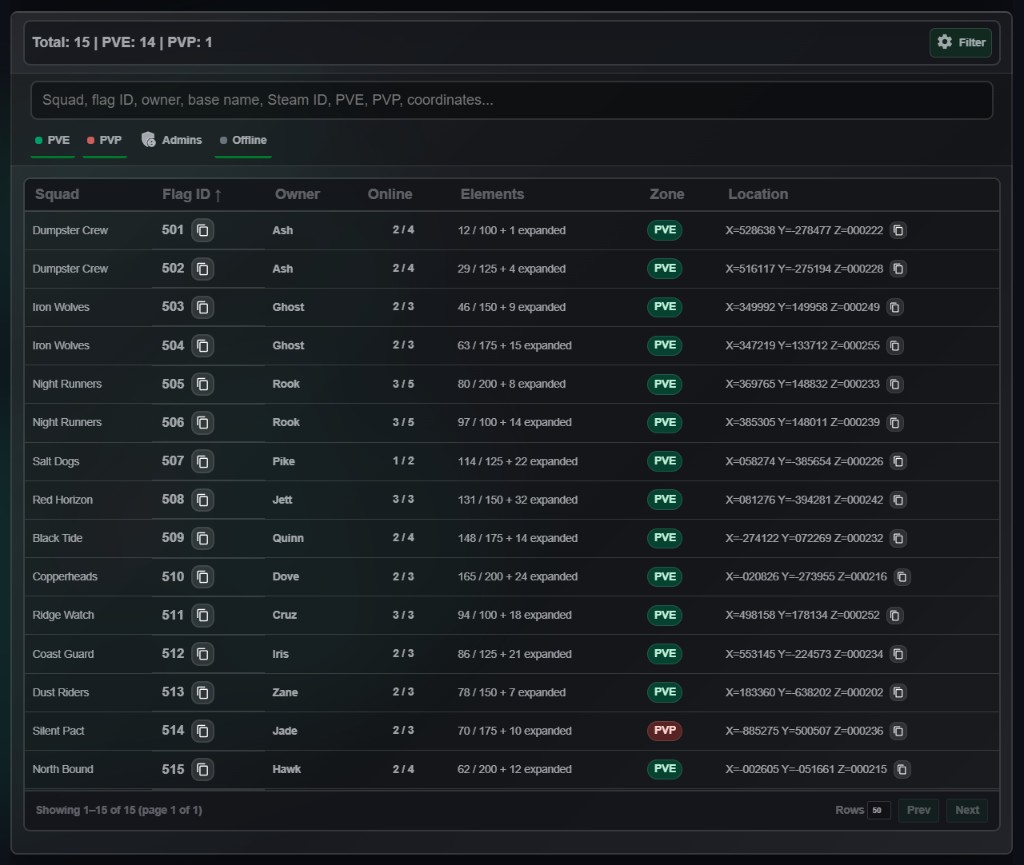Go to the Prev page
This screenshot has width=1024, height=865.
(918, 810)
